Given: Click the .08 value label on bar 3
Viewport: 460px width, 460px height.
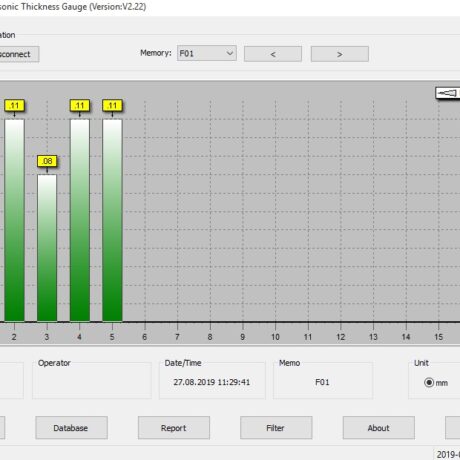Looking at the screenshot, I should click(x=47, y=161).
